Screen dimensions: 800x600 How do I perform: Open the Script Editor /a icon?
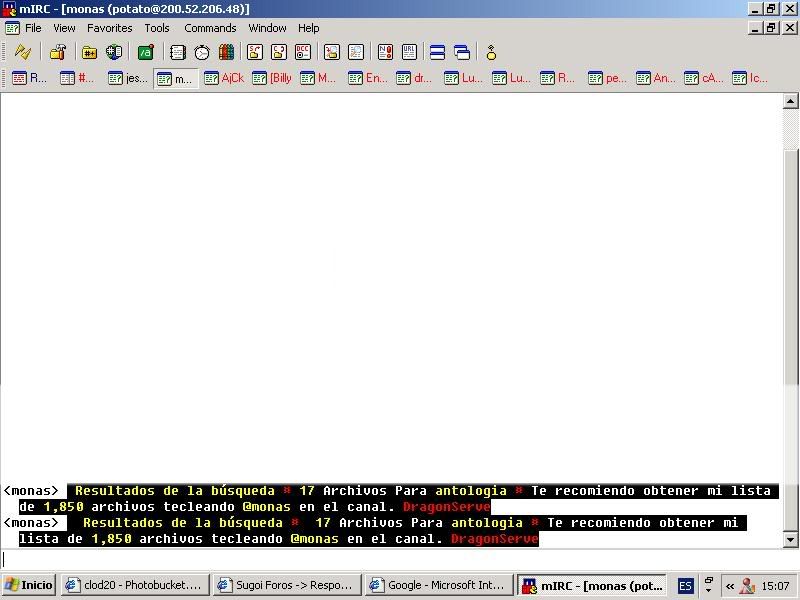click(x=146, y=52)
